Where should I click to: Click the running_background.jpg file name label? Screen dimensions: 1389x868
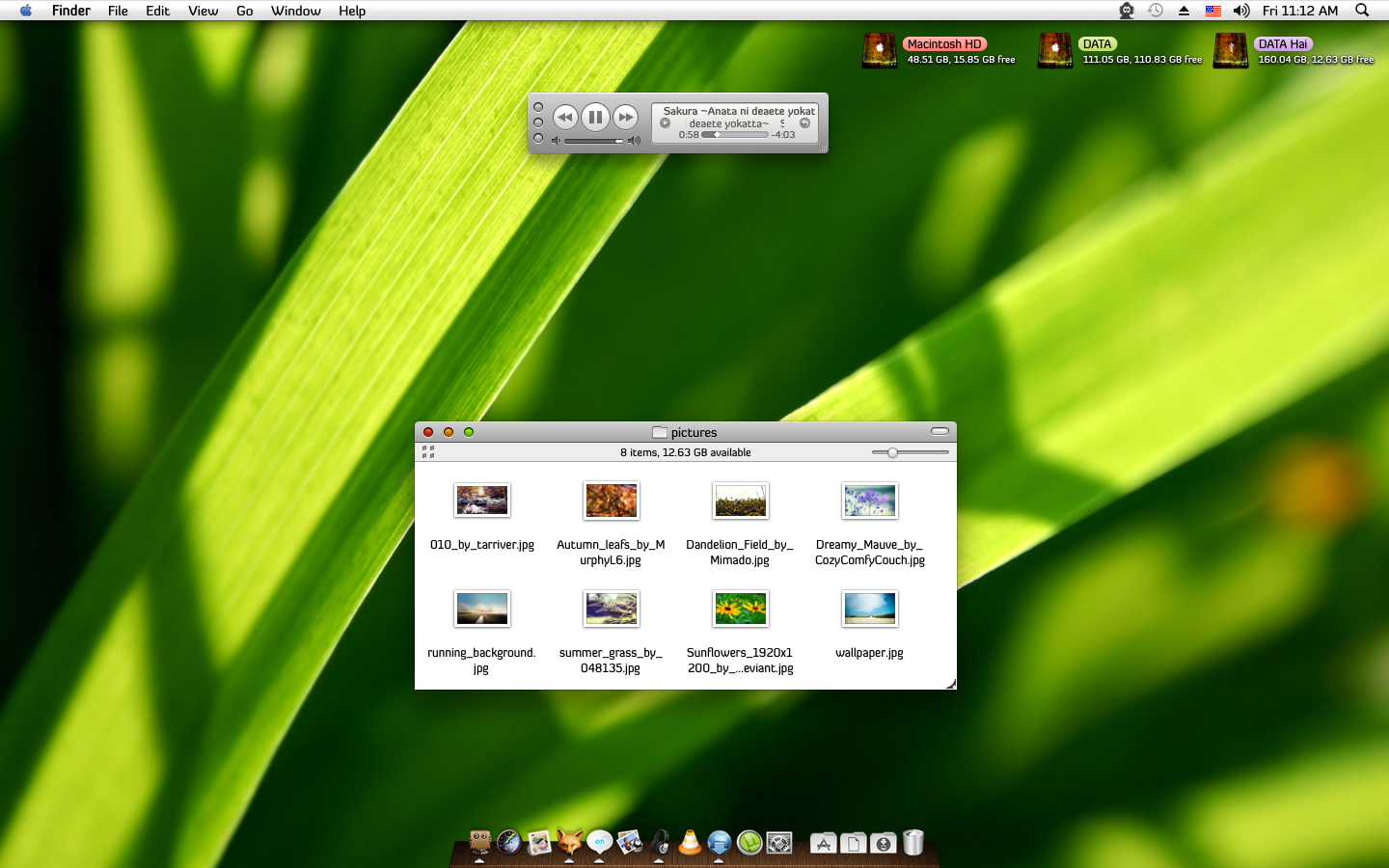coord(481,661)
